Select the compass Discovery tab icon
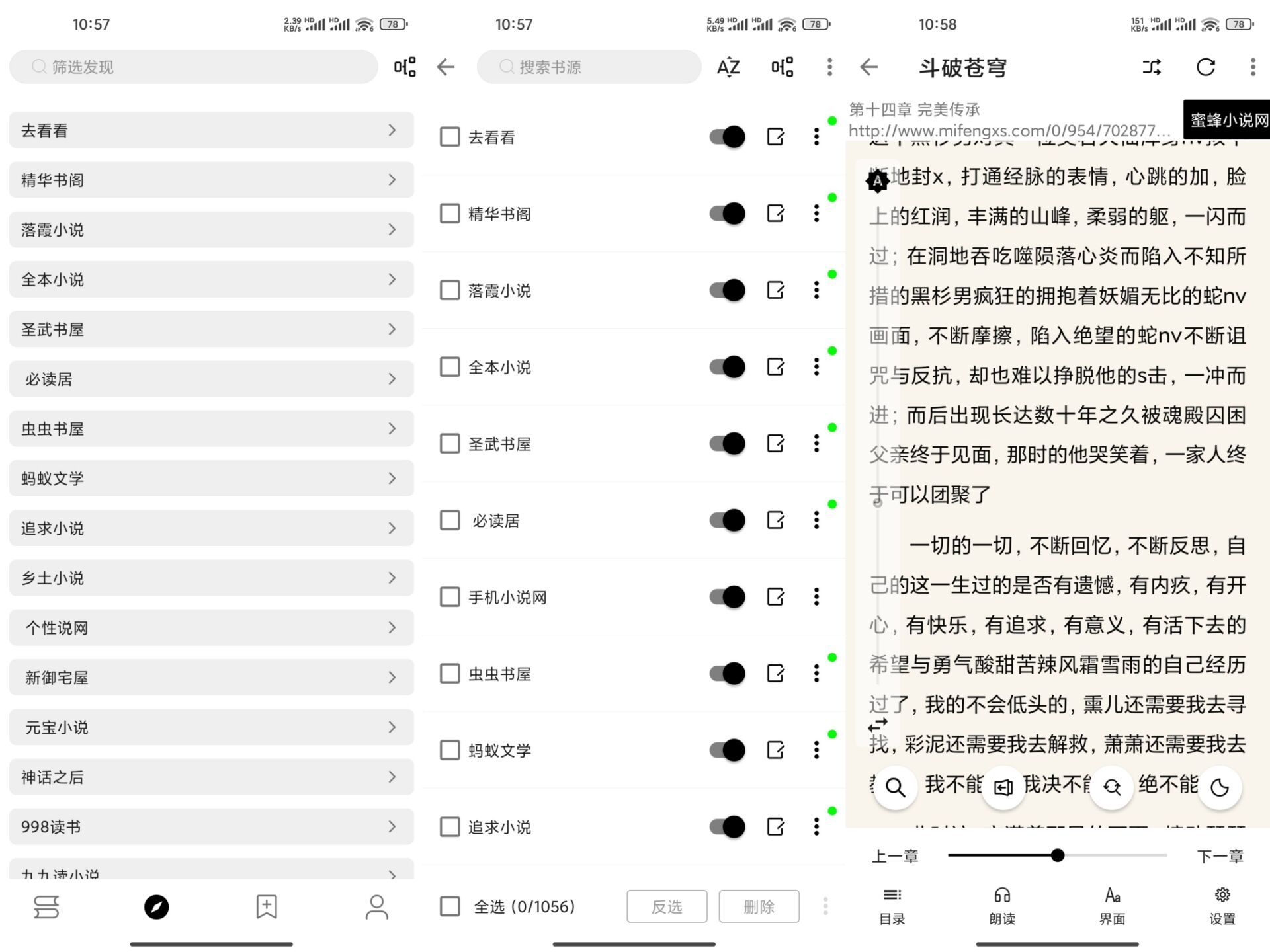Viewport: 1270px width, 952px height. point(156,906)
